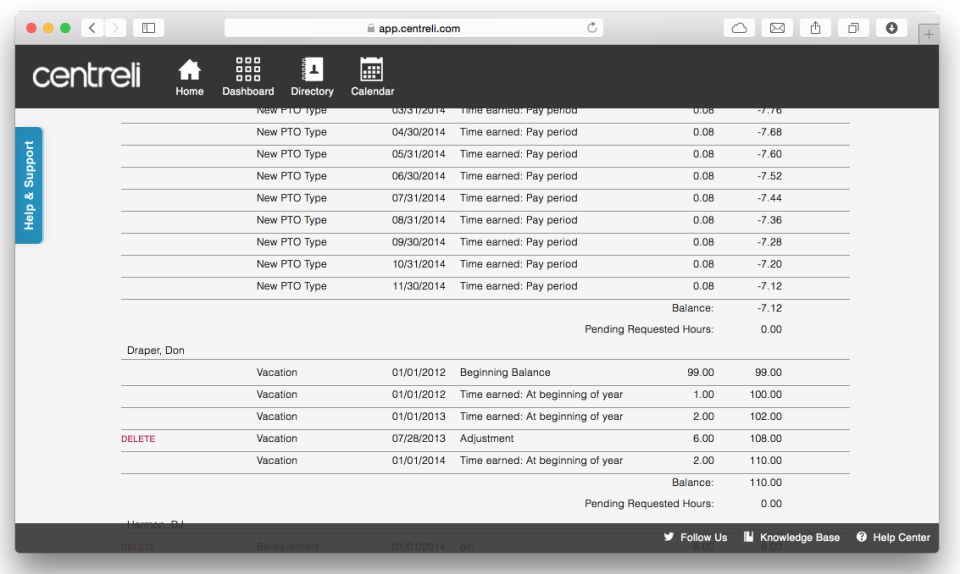Select the Draper, Don employee name
The width and height of the screenshot is (960, 574).
tap(156, 350)
